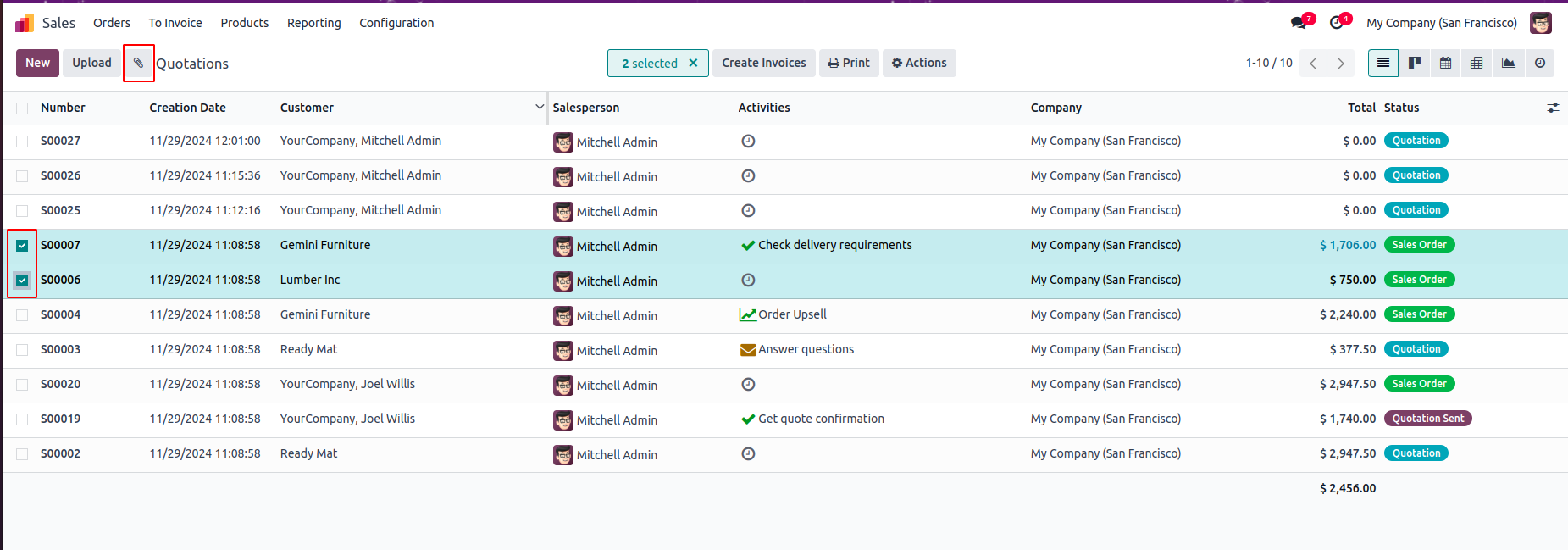Open the conversations messages icon
The width and height of the screenshot is (1568, 550).
pyautogui.click(x=1299, y=23)
